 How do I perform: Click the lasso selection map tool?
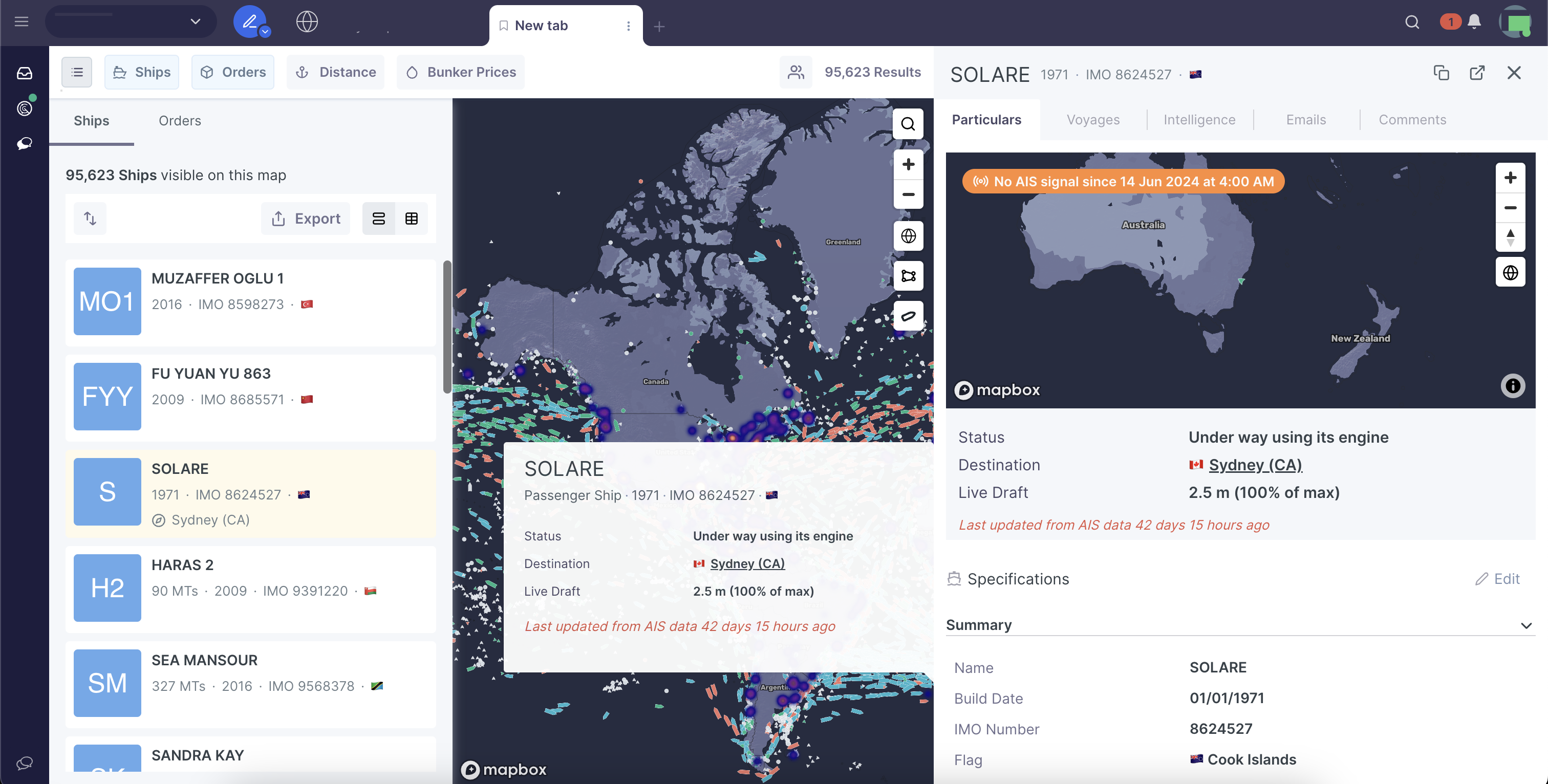(x=908, y=316)
